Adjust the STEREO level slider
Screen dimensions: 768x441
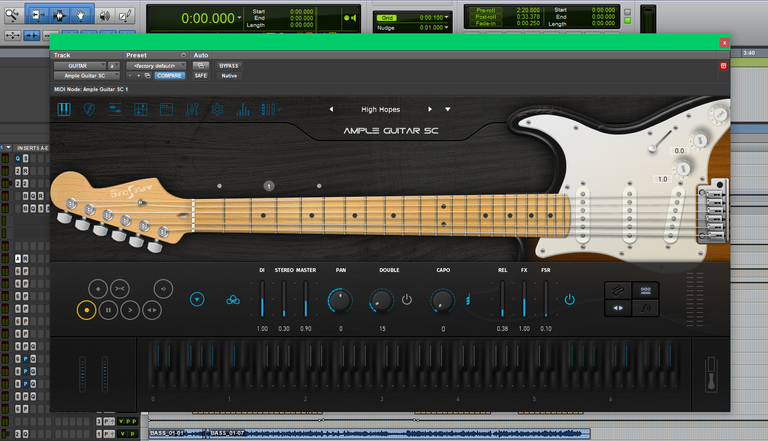[284, 299]
